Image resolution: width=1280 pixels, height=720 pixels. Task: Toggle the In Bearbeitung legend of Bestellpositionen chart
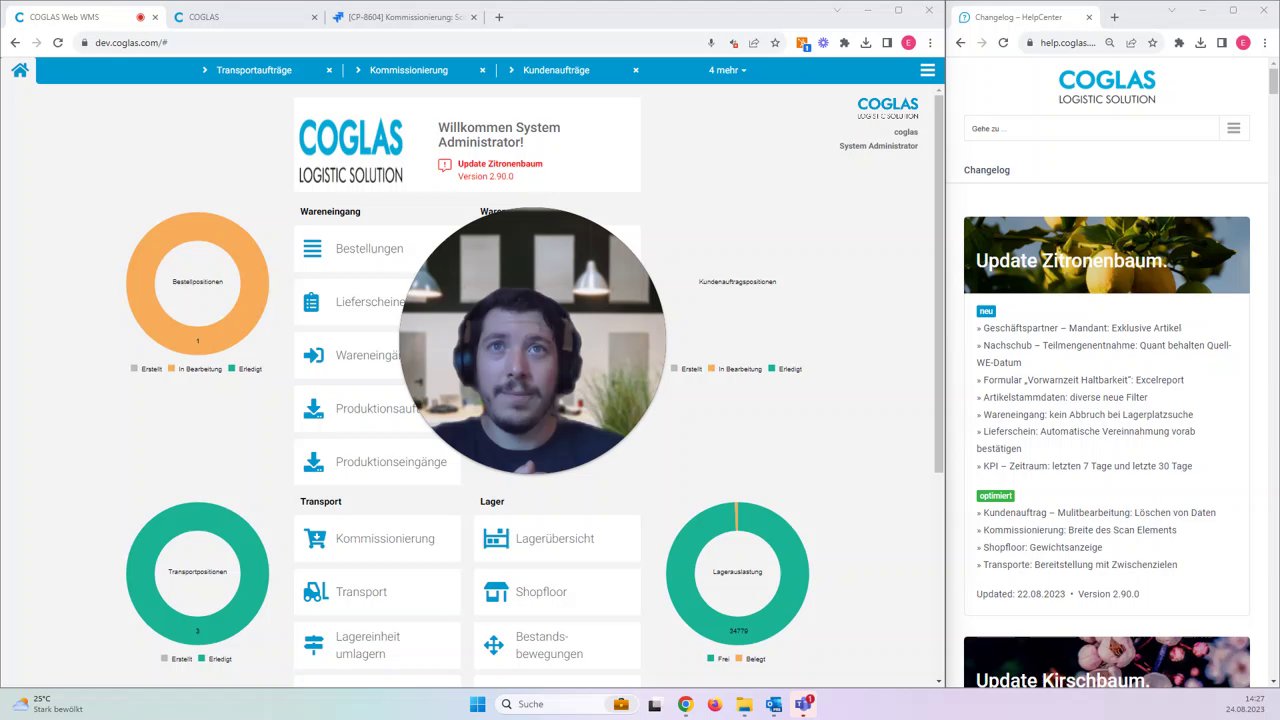click(x=195, y=369)
